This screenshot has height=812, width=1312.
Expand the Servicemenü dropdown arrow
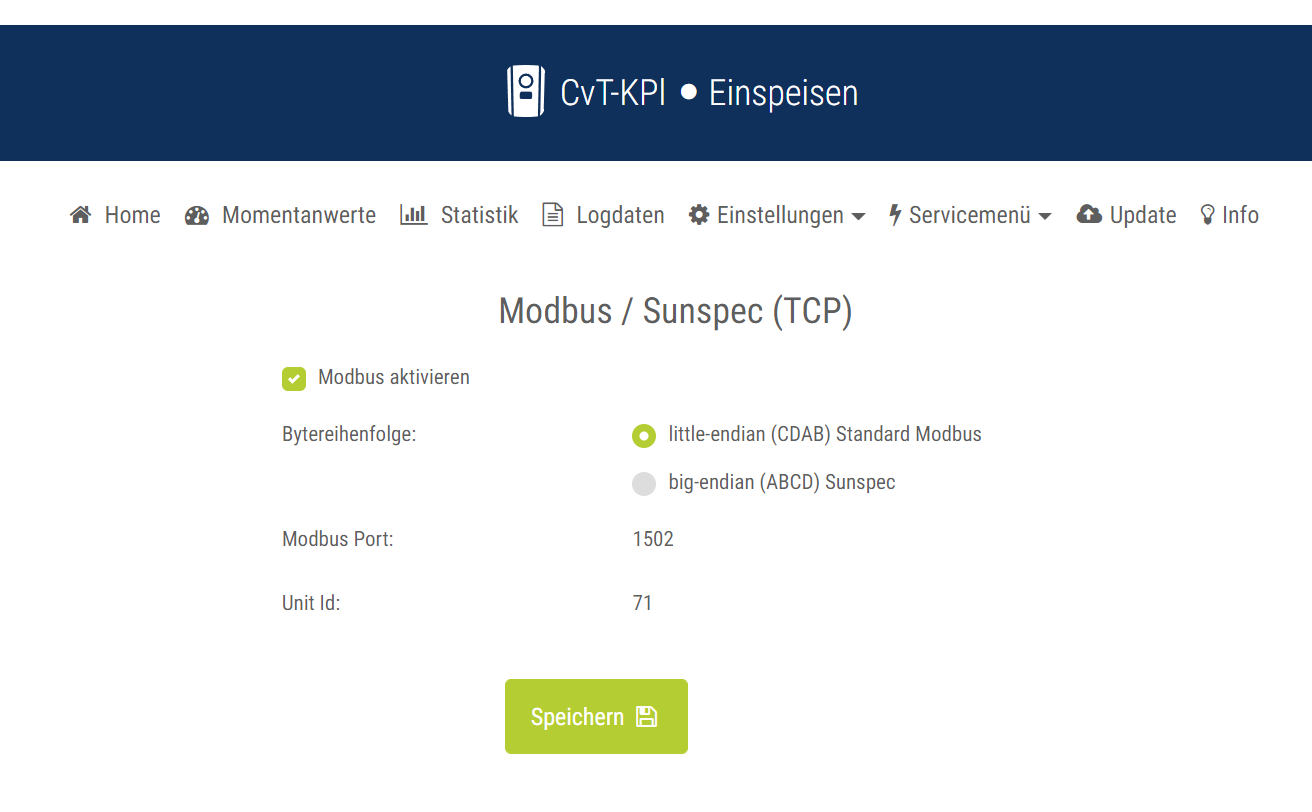[x=1045, y=216]
